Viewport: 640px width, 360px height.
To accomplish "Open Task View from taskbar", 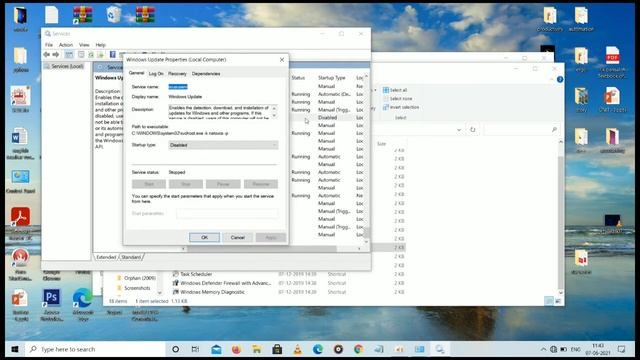I will tap(196, 349).
